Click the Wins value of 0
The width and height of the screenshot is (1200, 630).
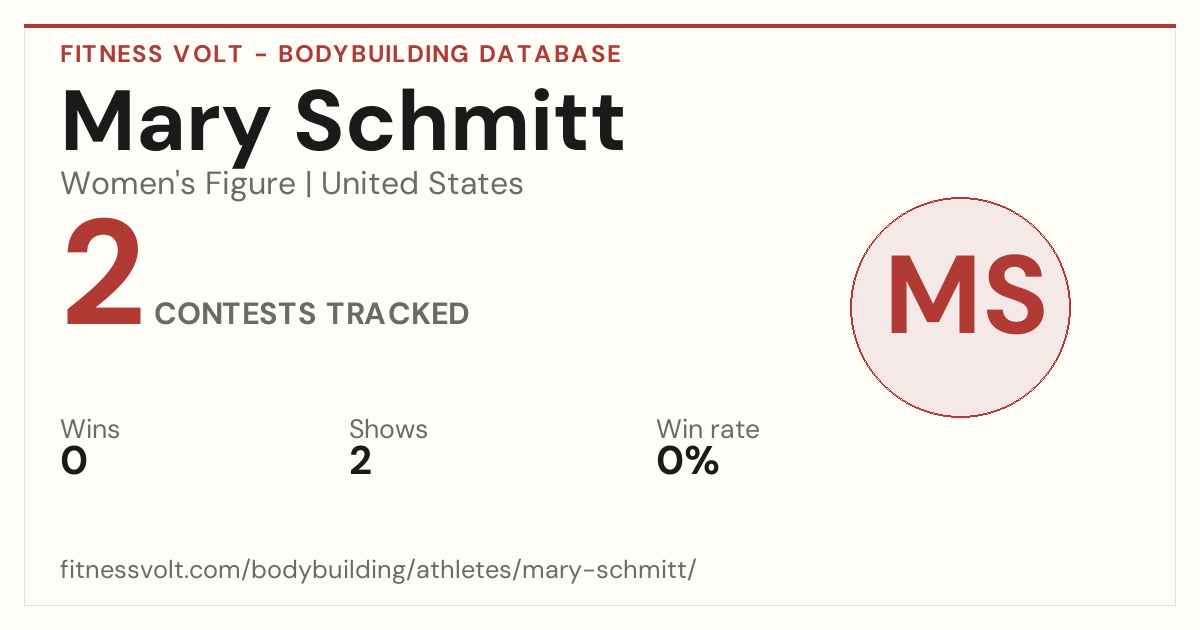[x=74, y=461]
